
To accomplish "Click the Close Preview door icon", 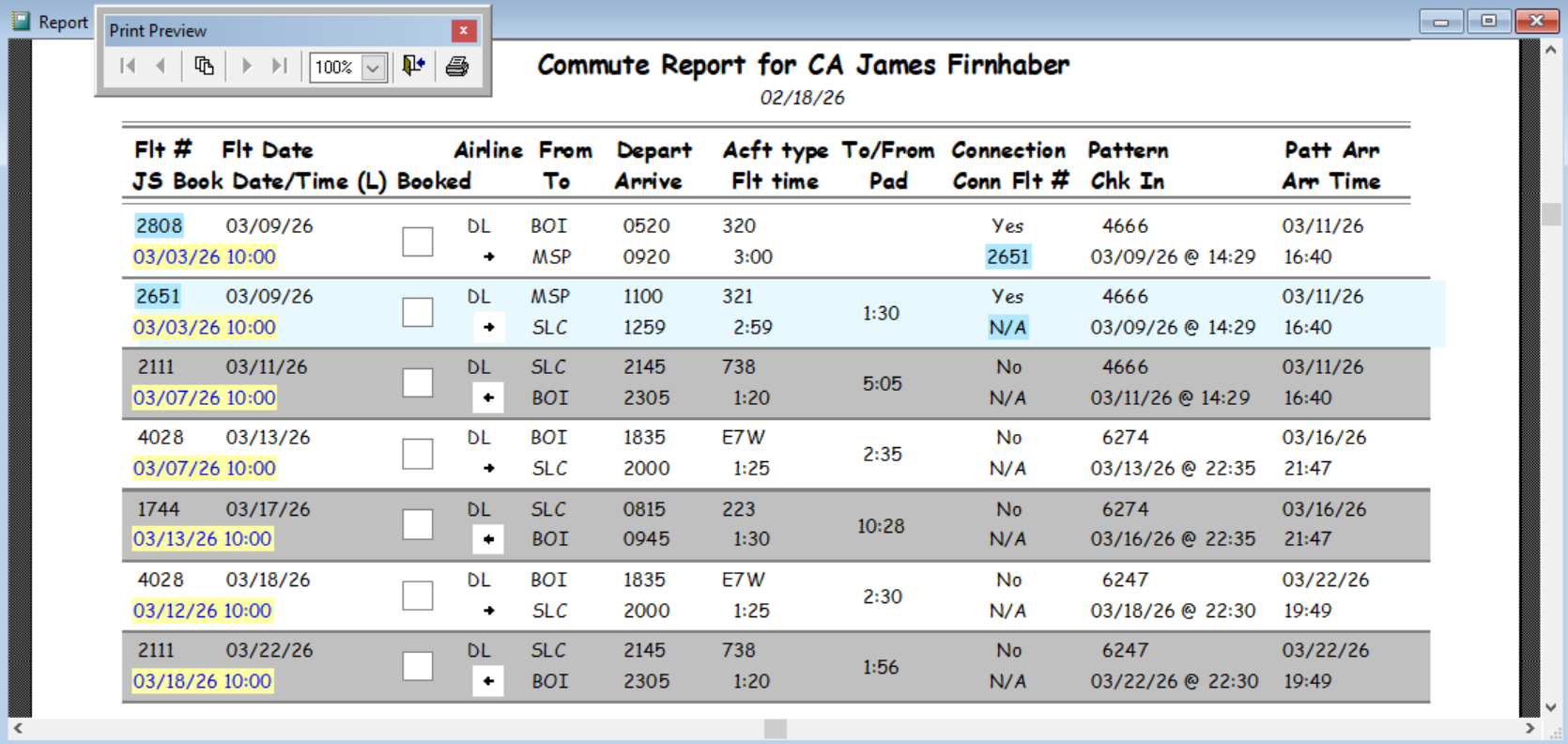I will click(413, 66).
